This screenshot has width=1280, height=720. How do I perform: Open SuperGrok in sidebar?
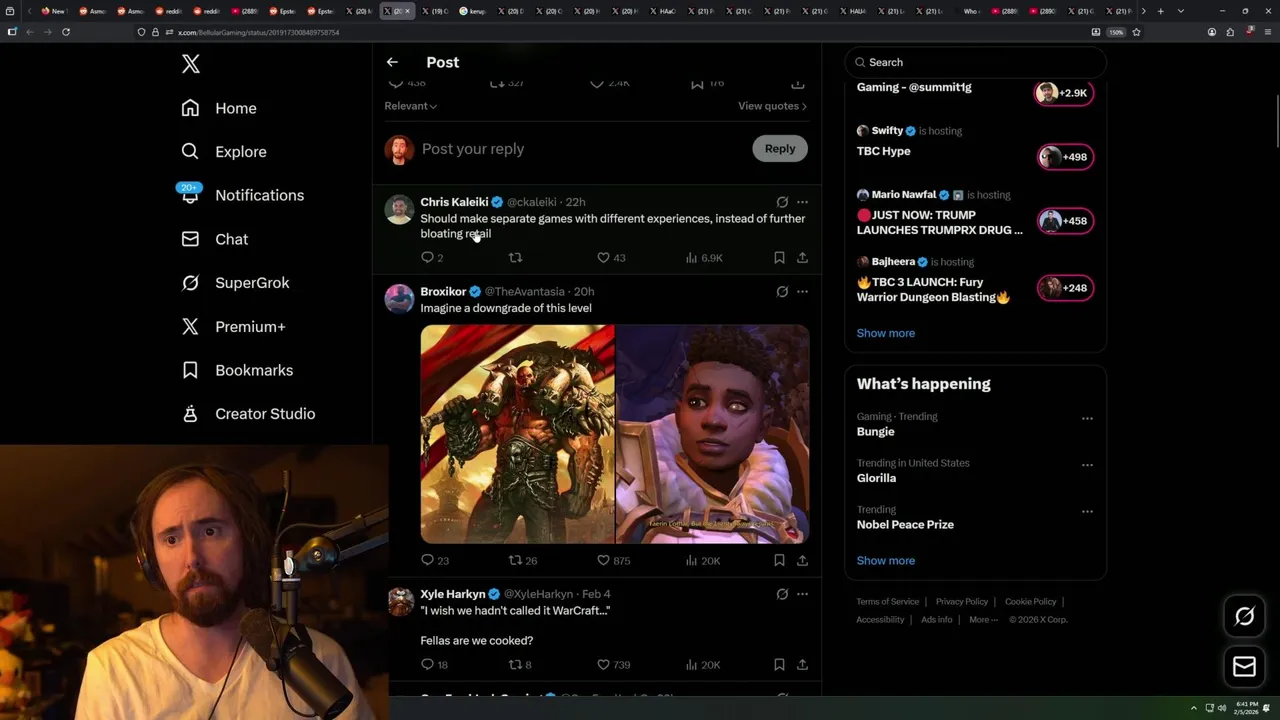[235, 283]
